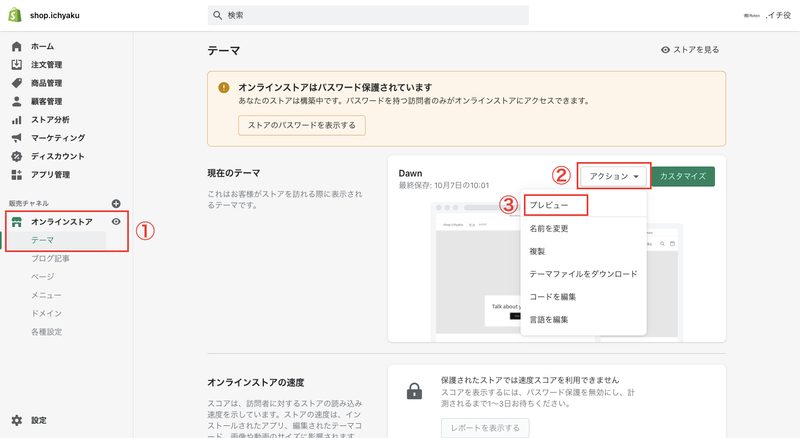Click the アプリ管理 grid icon
800x438 pixels.
click(x=17, y=175)
